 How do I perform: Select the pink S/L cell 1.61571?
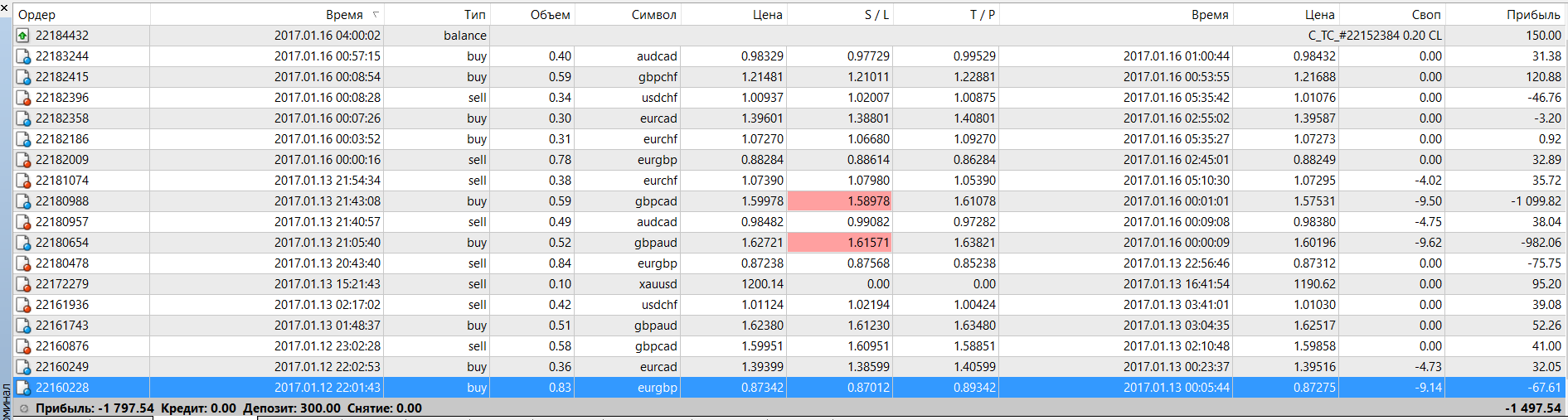(840, 243)
